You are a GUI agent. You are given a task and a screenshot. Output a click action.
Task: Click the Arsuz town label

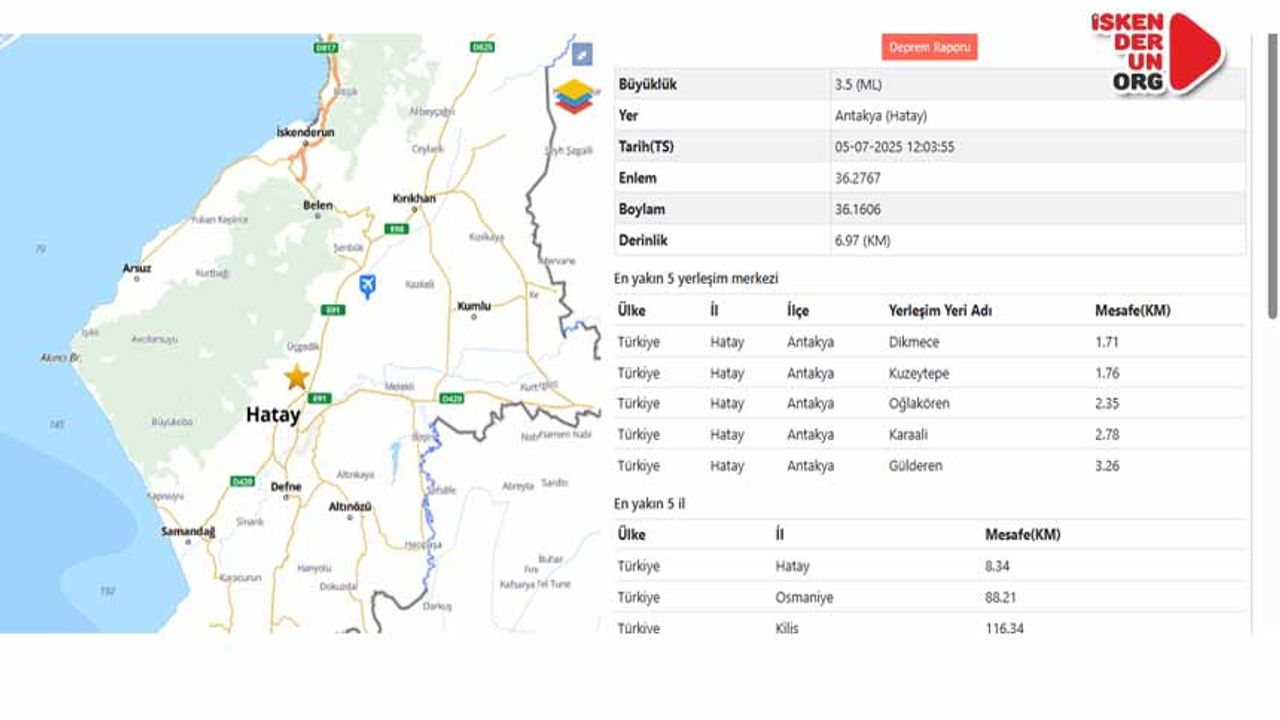[137, 268]
